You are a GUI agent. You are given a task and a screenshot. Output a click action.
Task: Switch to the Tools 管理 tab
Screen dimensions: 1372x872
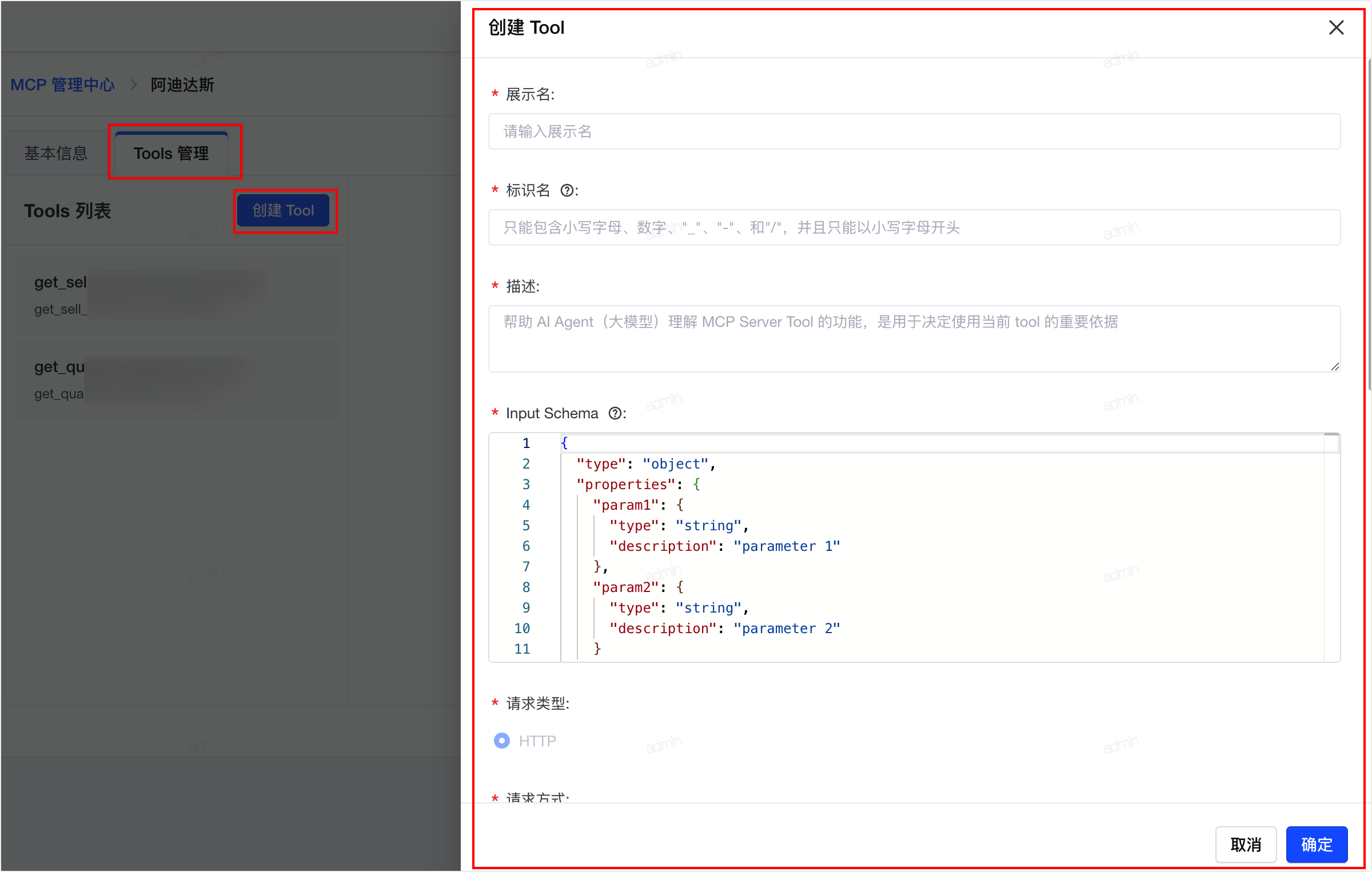pos(171,153)
